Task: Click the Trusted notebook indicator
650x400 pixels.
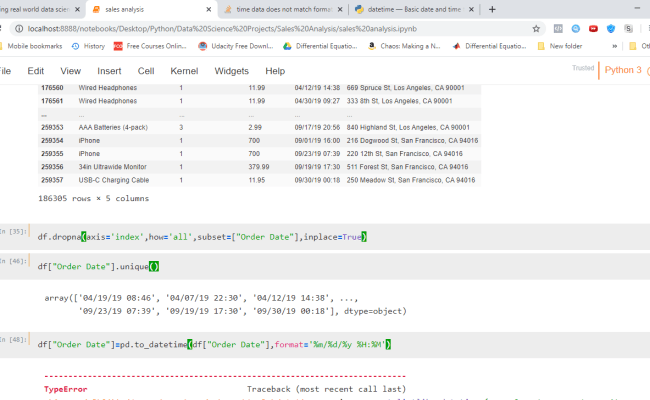Action: (583, 68)
